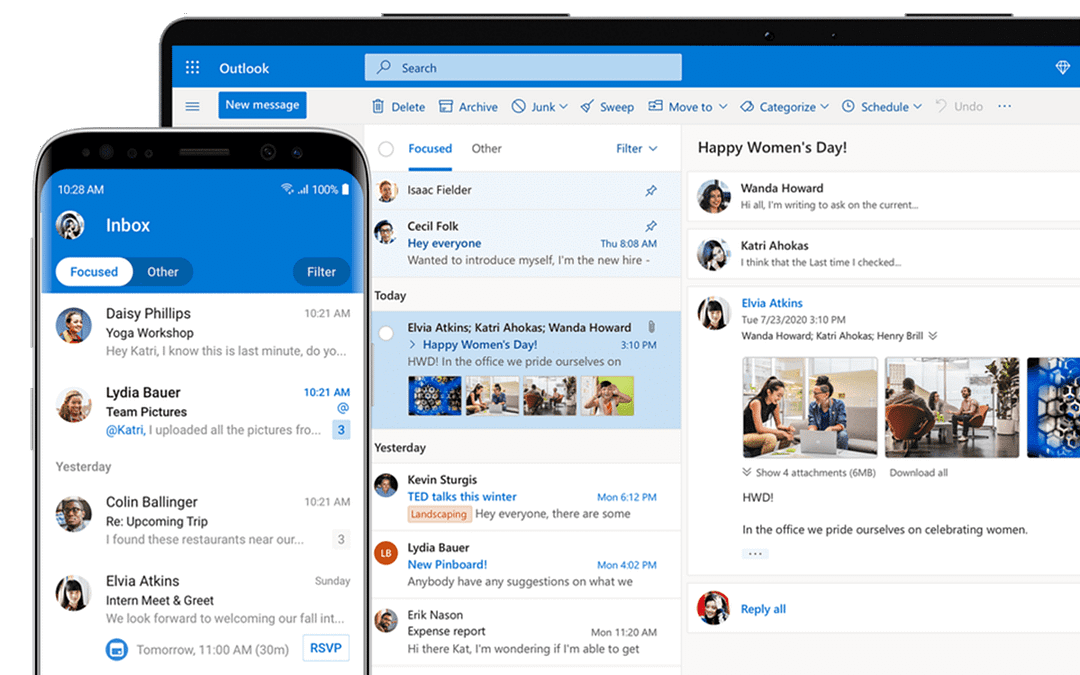Screen dimensions: 1080x675
Task: Click the Undo arrow icon
Action: click(x=941, y=105)
